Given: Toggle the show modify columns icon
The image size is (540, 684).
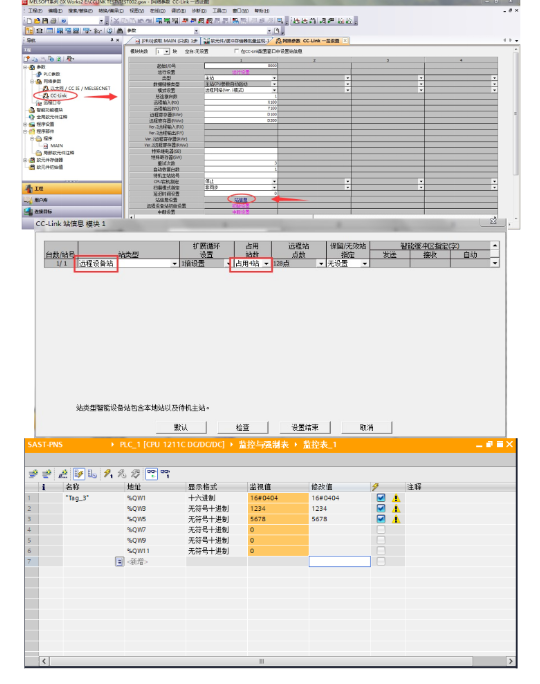Looking at the screenshot, I should 79,474.
